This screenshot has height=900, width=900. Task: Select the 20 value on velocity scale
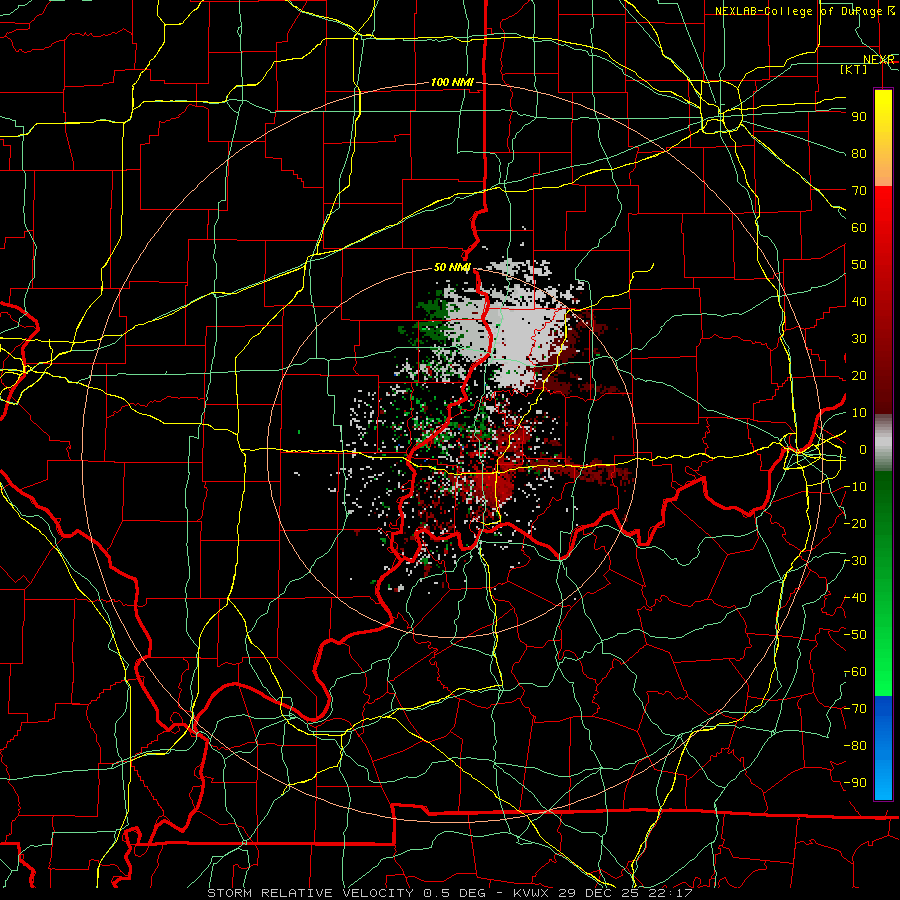click(x=859, y=376)
